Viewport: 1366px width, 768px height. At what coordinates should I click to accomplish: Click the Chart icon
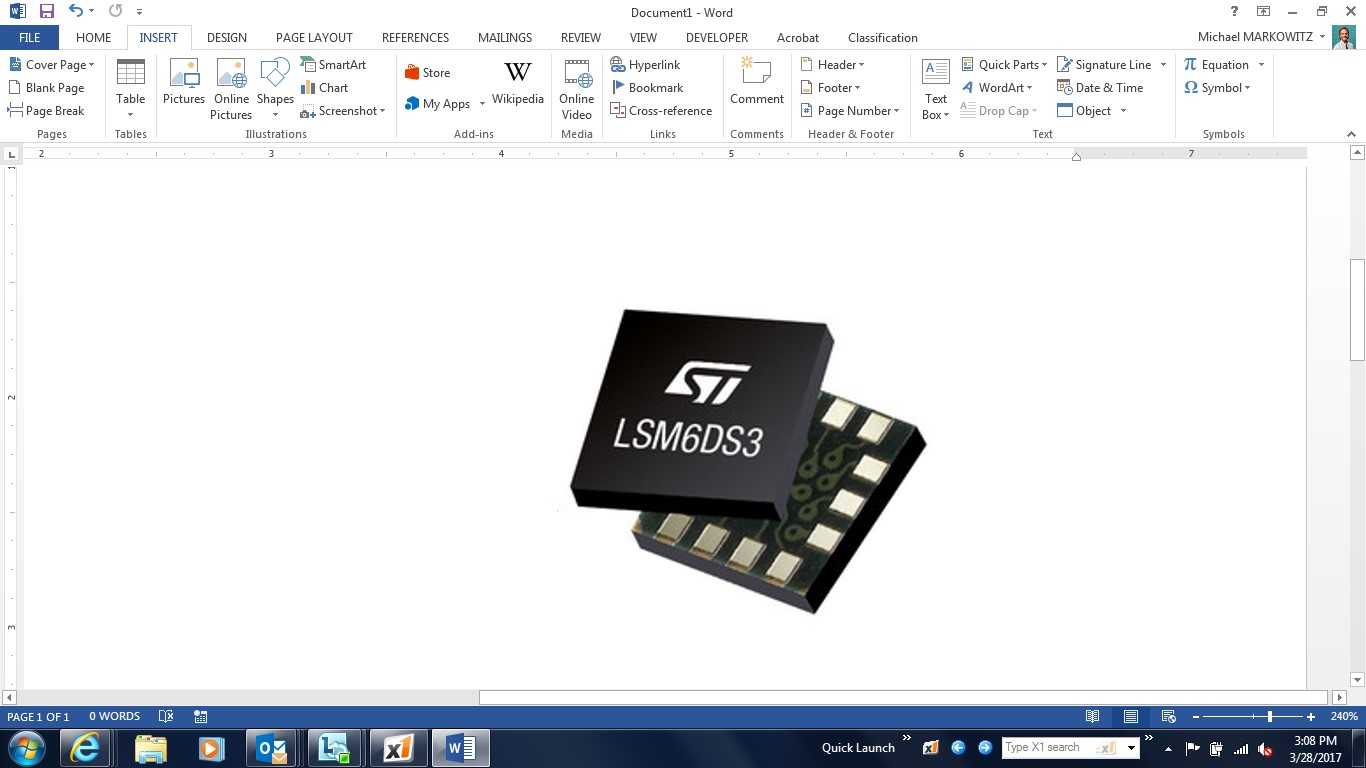tap(324, 88)
